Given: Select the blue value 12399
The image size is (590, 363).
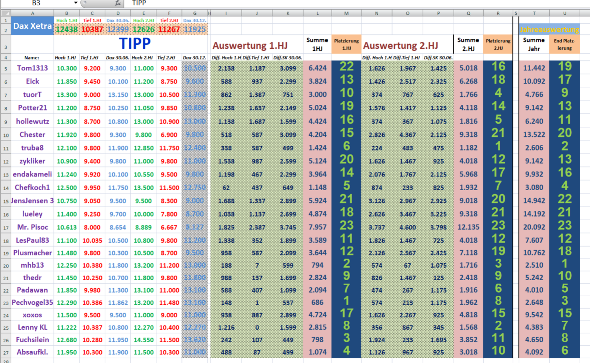Looking at the screenshot, I should click(118, 29).
